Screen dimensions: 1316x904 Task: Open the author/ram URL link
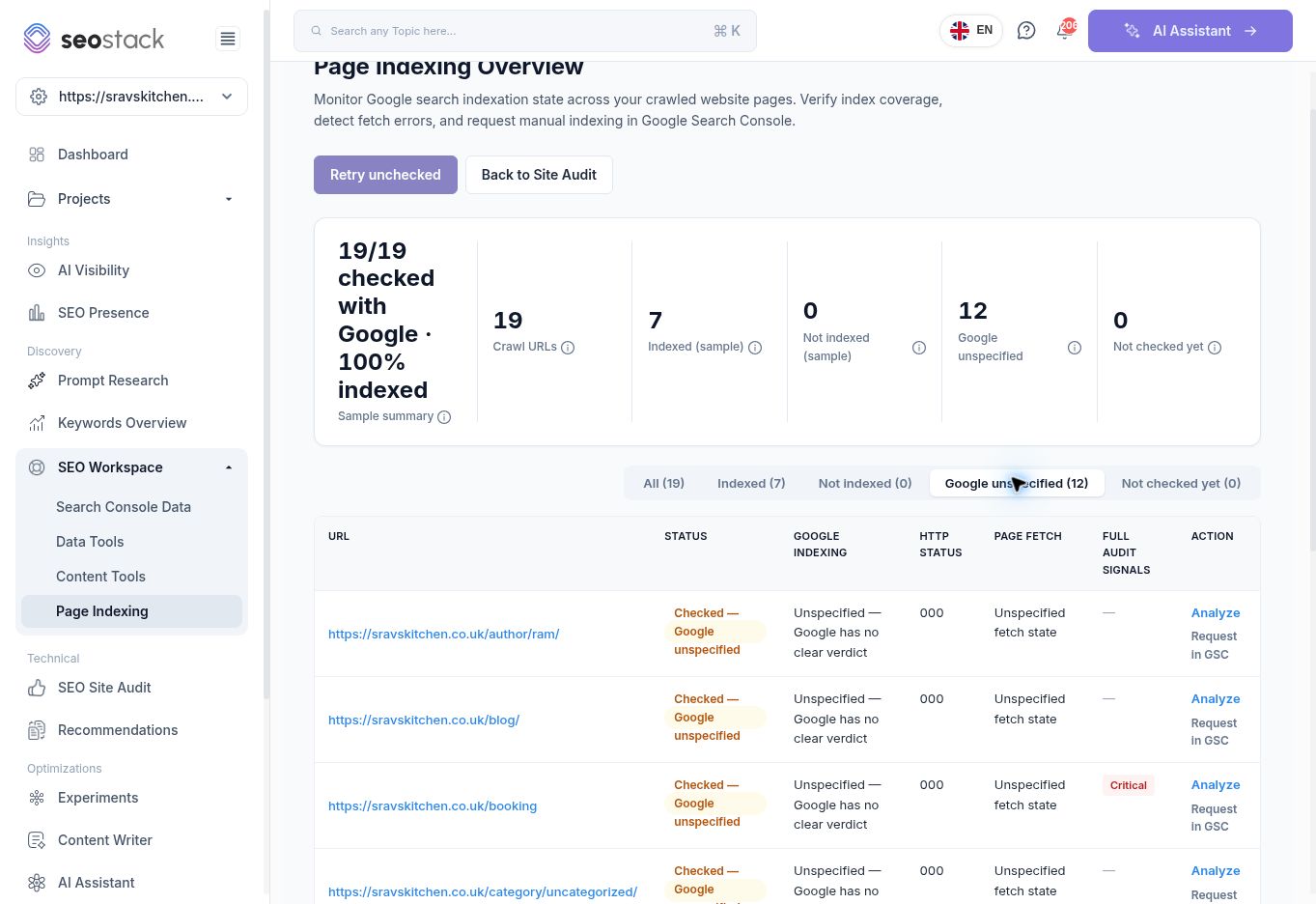[443, 635]
